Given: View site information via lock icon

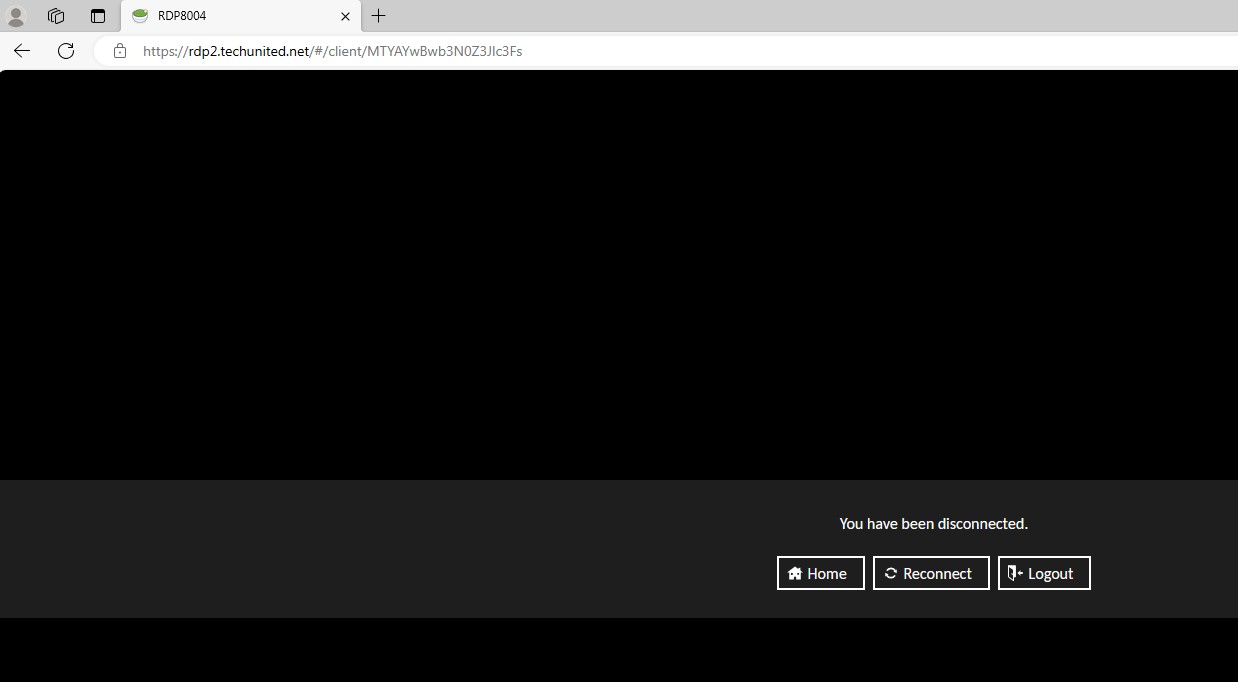Looking at the screenshot, I should tap(120, 51).
